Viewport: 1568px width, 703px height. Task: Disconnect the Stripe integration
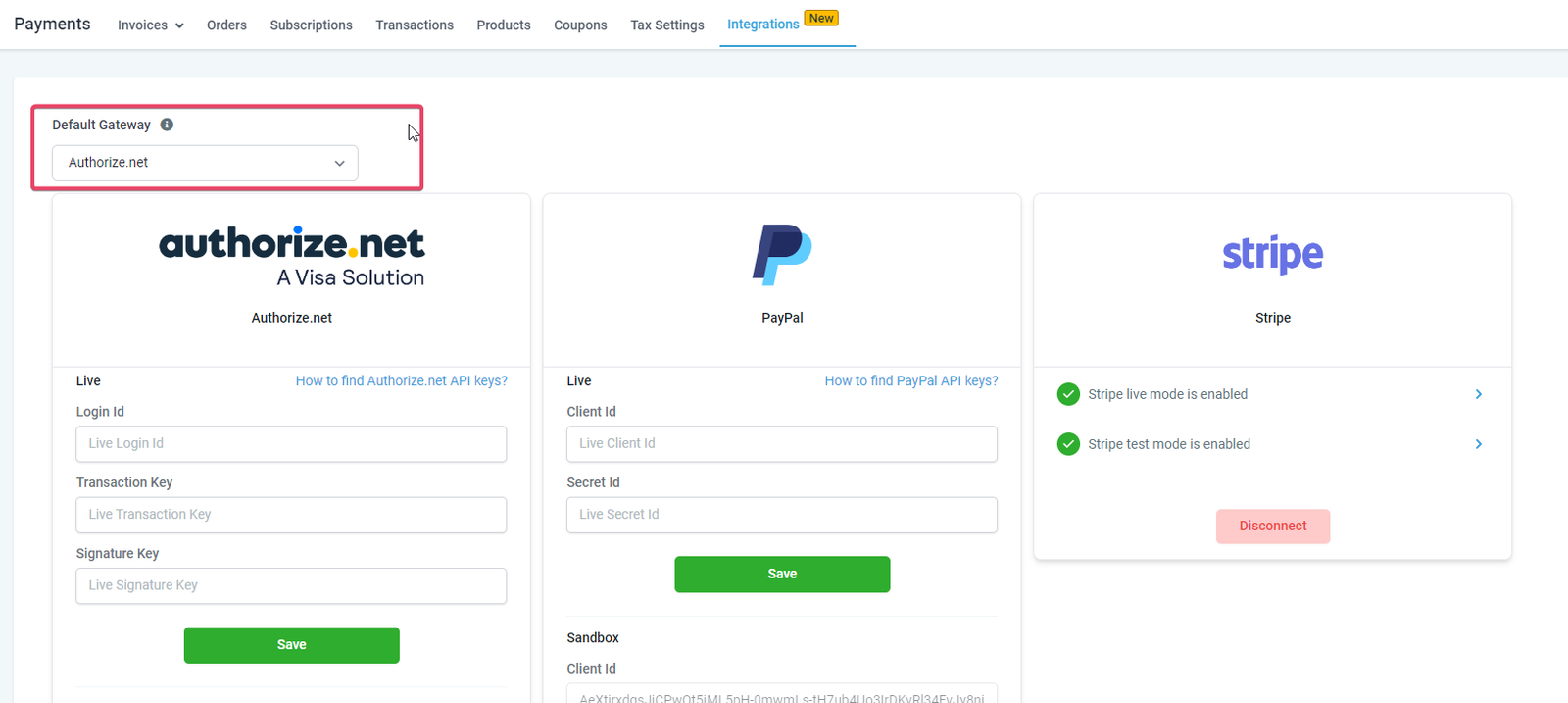tap(1272, 527)
